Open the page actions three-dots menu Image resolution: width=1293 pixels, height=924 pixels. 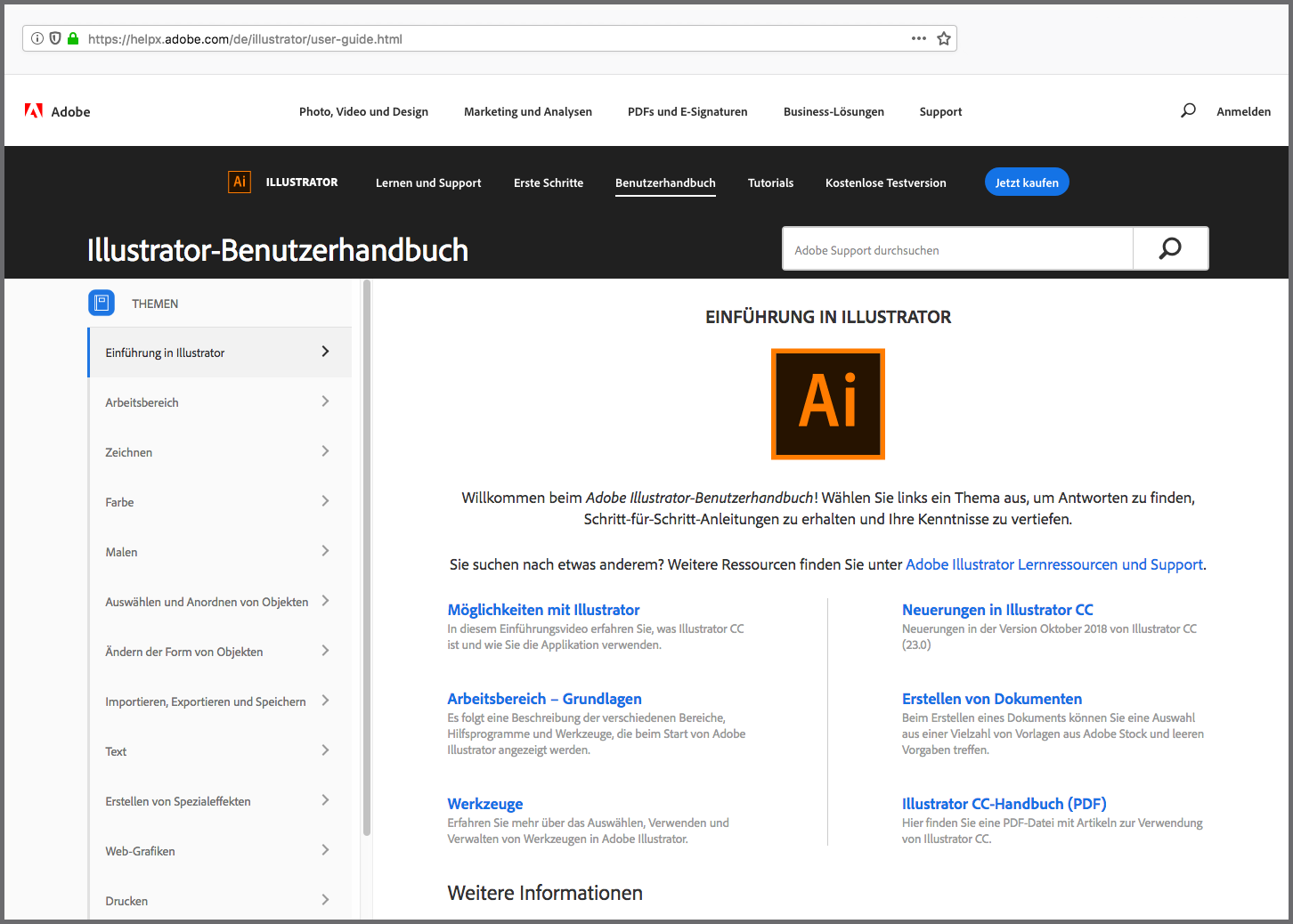(x=919, y=38)
